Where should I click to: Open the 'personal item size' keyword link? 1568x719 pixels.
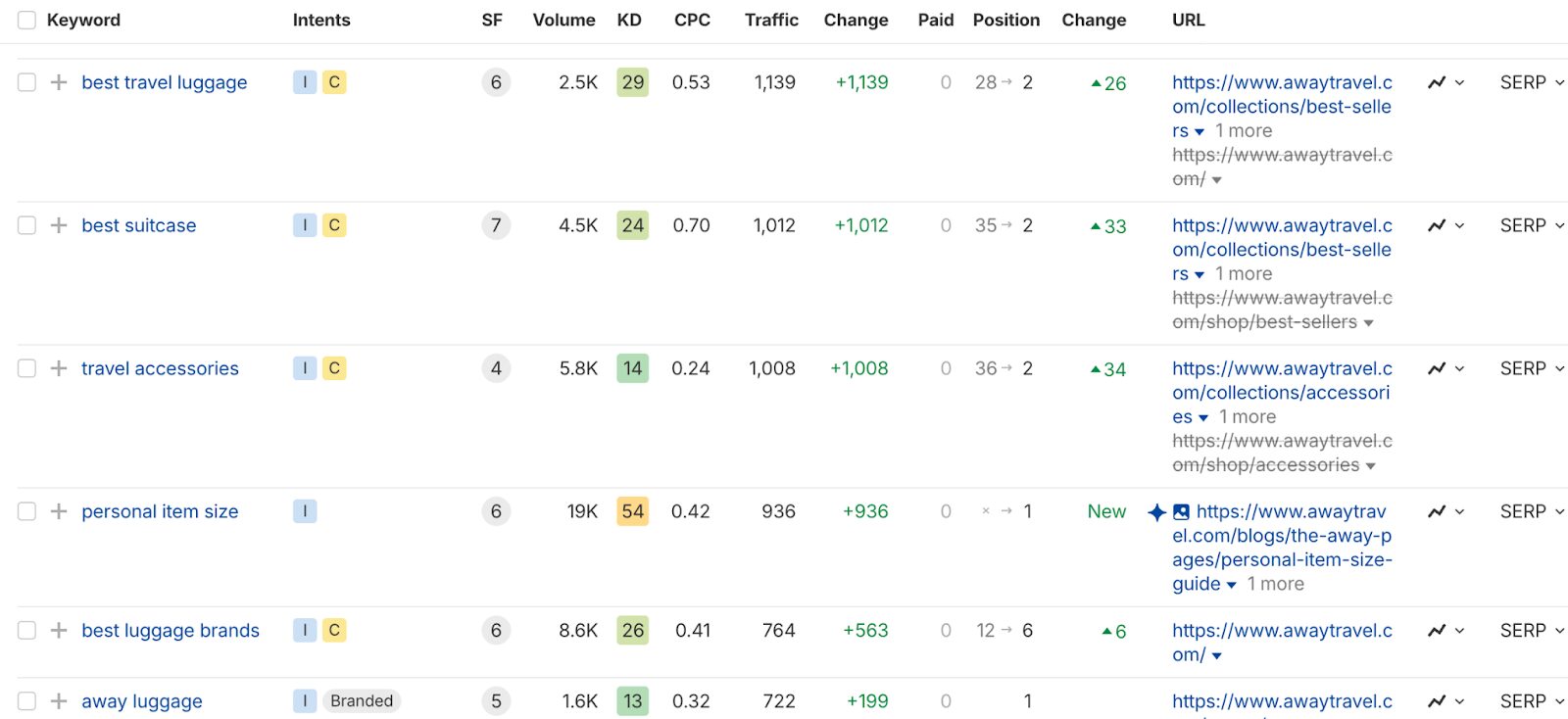coord(160,511)
